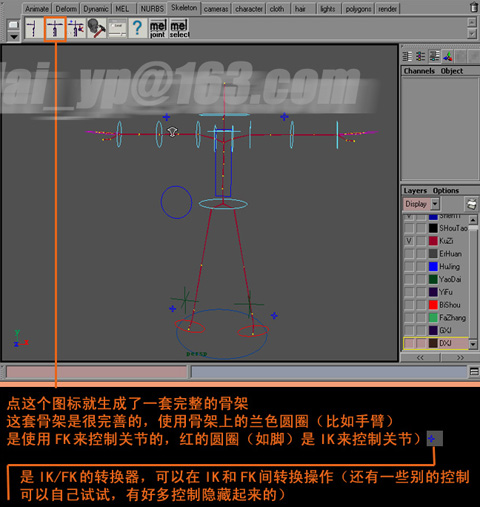The height and width of the screenshot is (507, 480).
Task: Switch to the cameras shelf tab
Action: pos(216,9)
